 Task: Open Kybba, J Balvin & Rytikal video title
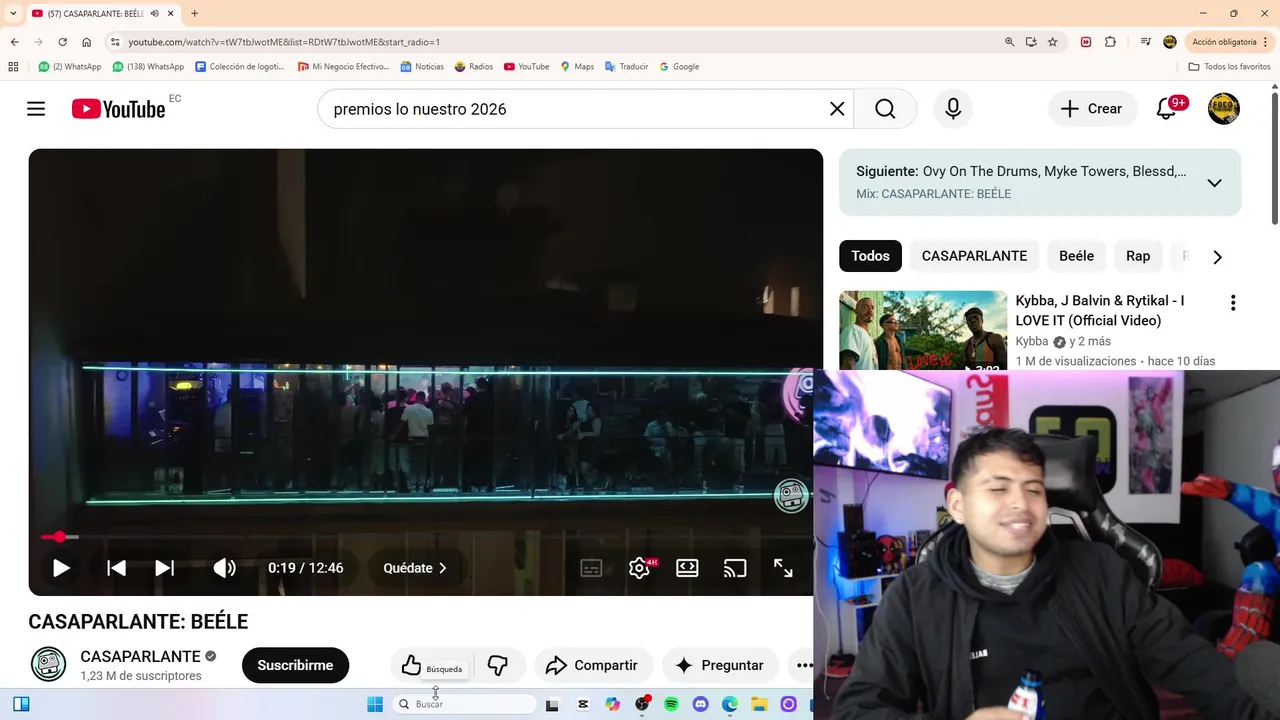click(x=1100, y=310)
